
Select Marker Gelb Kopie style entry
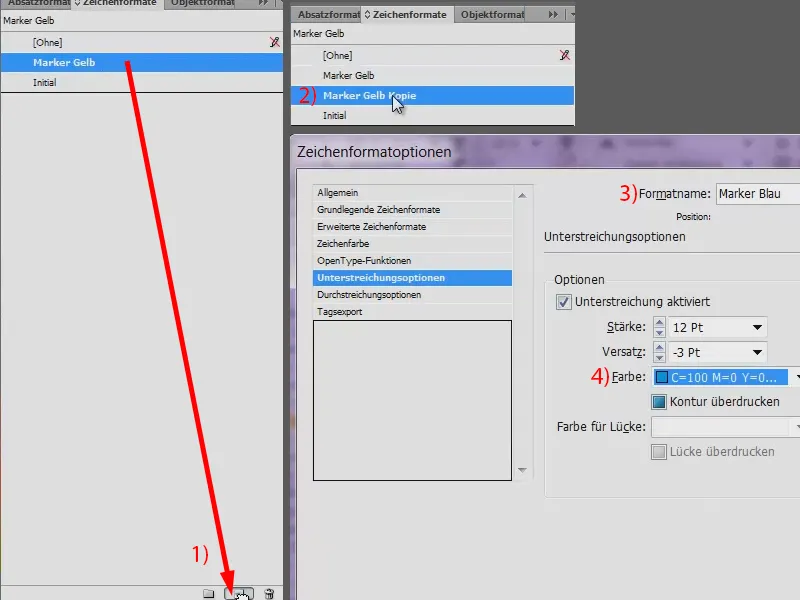click(x=432, y=95)
